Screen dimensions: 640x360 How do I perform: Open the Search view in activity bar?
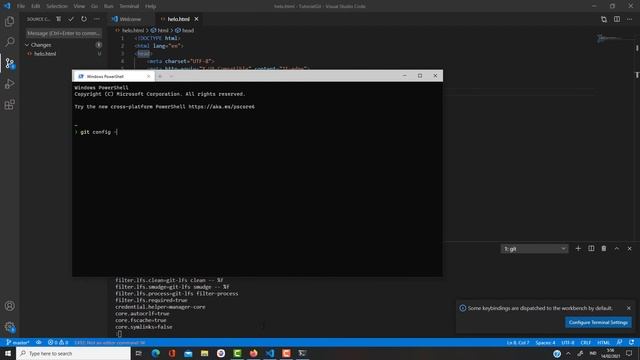(x=9, y=42)
